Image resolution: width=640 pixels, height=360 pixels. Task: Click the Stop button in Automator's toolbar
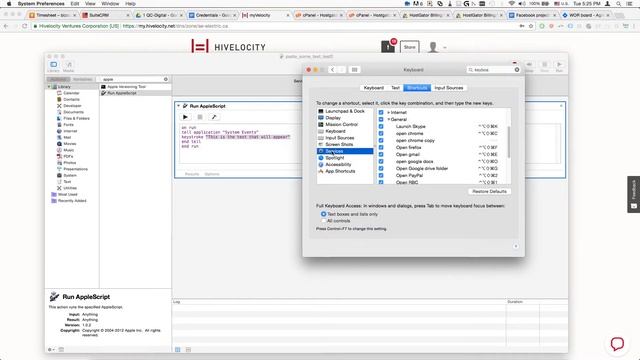pos(544,64)
